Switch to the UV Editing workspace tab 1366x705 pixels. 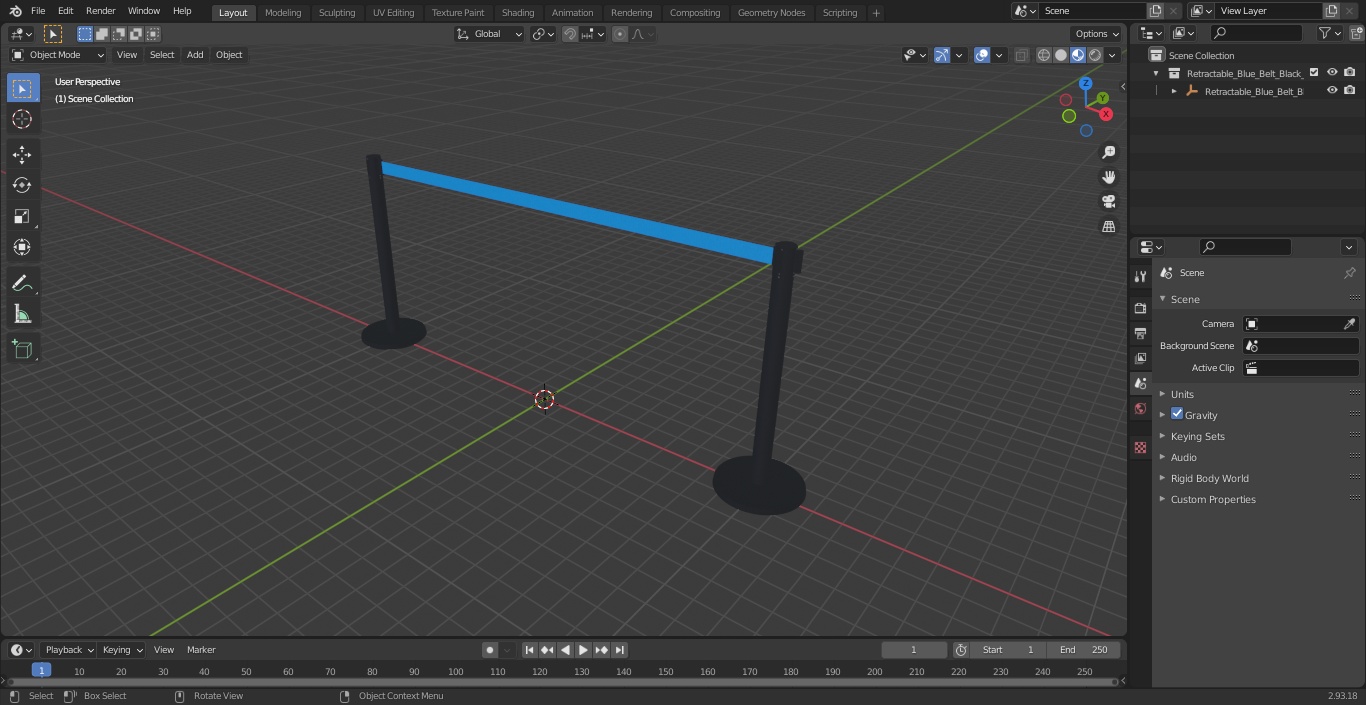393,13
